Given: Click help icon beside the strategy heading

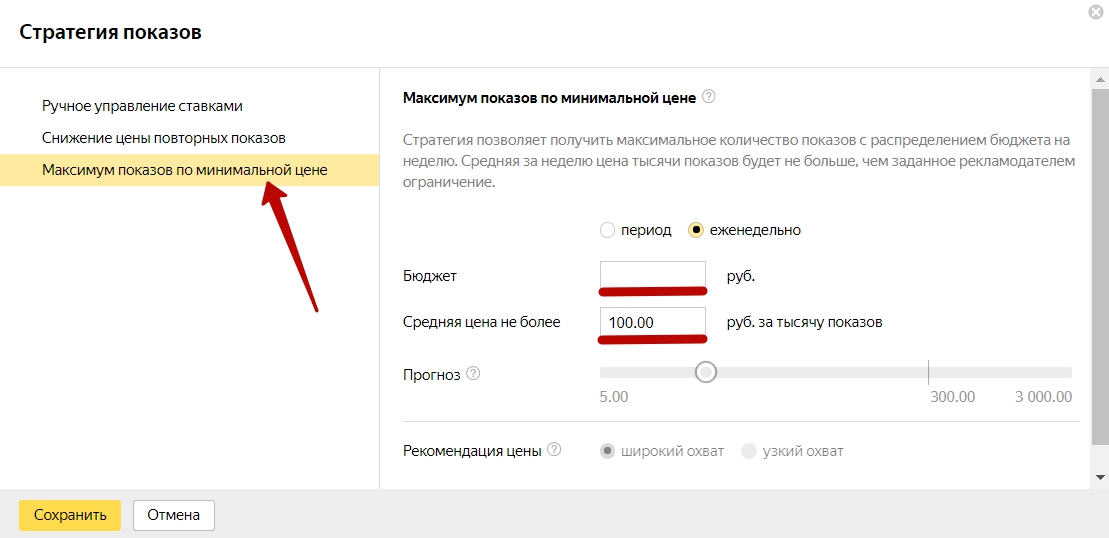Looking at the screenshot, I should tap(709, 97).
